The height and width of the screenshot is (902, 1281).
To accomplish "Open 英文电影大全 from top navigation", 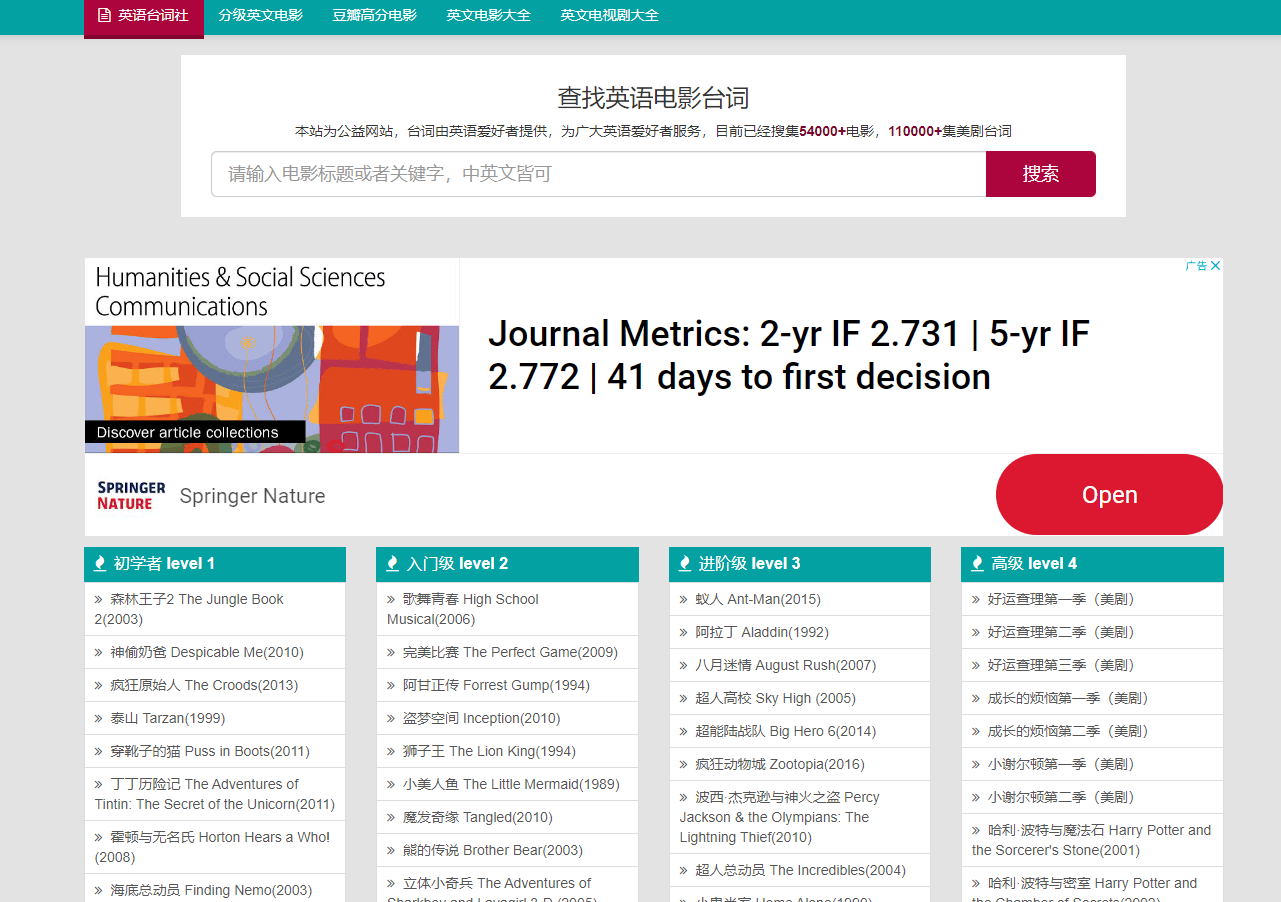I will pos(488,16).
